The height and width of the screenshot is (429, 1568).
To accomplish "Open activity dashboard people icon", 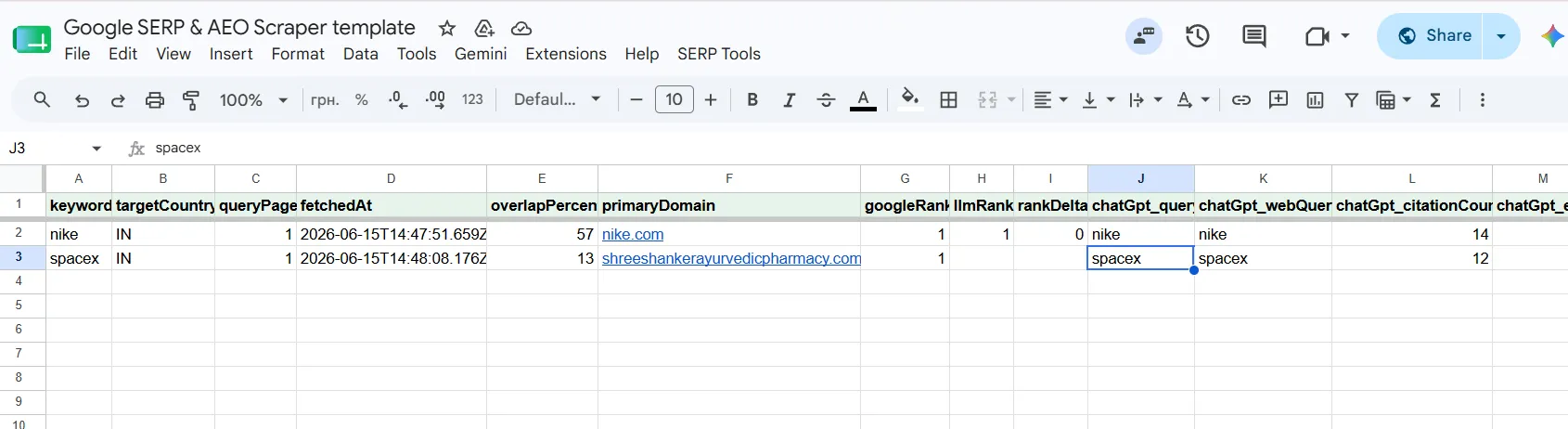I will tap(1143, 36).
